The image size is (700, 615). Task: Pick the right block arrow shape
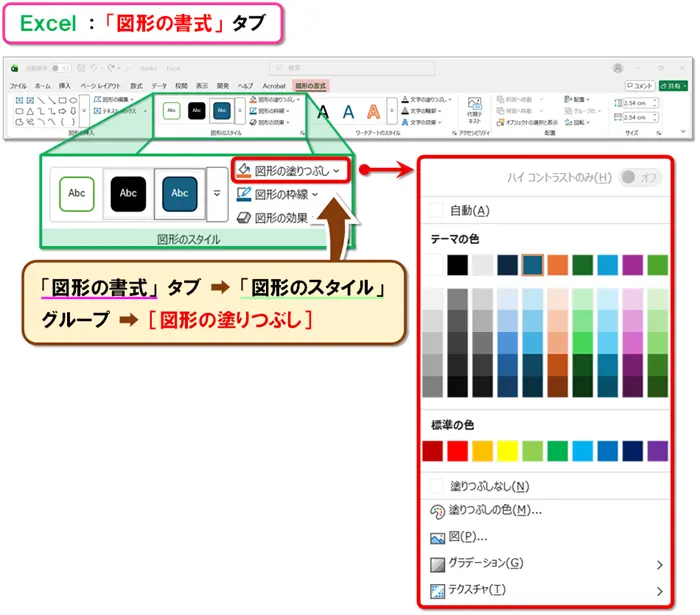tap(62, 111)
